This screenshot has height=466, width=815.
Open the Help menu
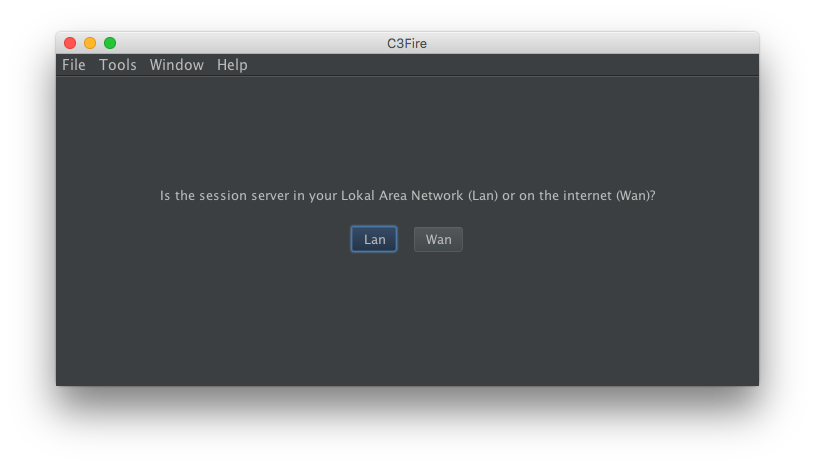pyautogui.click(x=232, y=65)
